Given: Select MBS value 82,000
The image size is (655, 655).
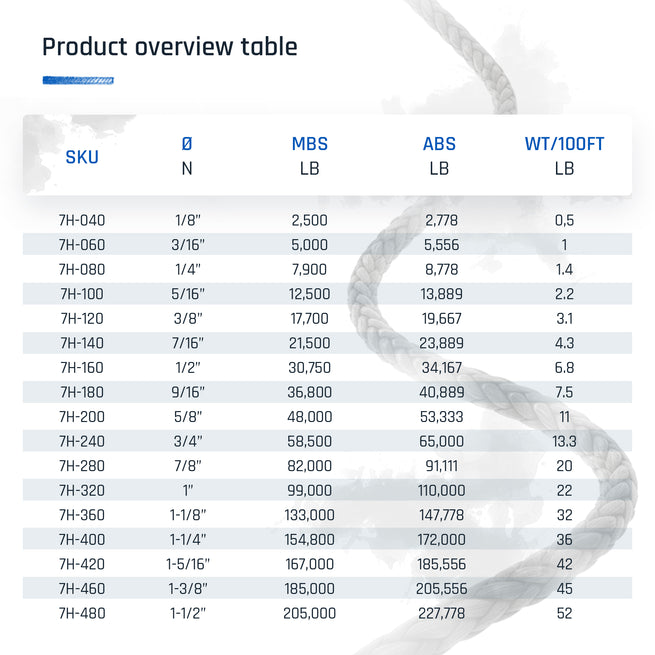Looking at the screenshot, I should click(310, 466).
